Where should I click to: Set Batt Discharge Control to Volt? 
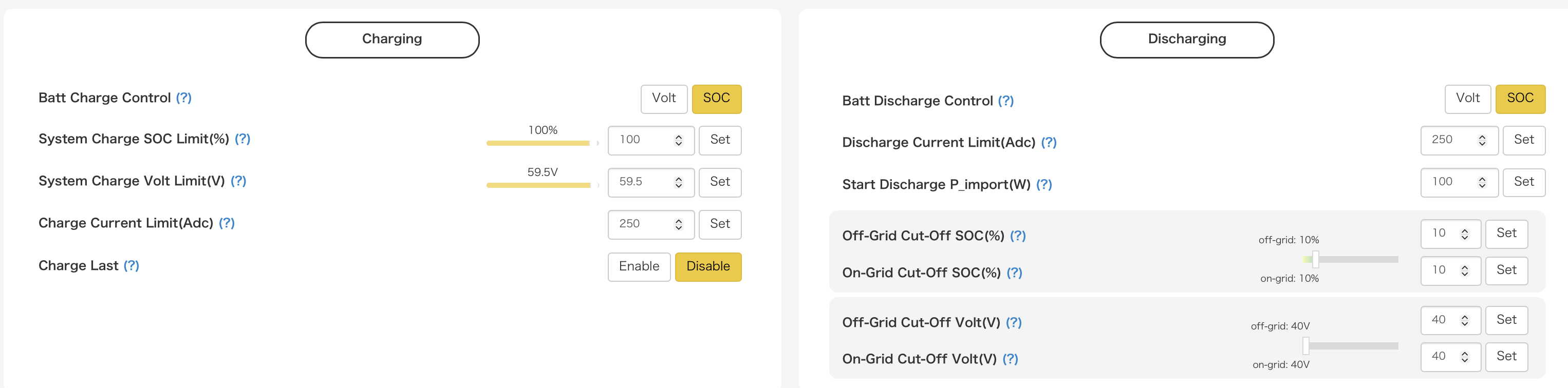1467,99
